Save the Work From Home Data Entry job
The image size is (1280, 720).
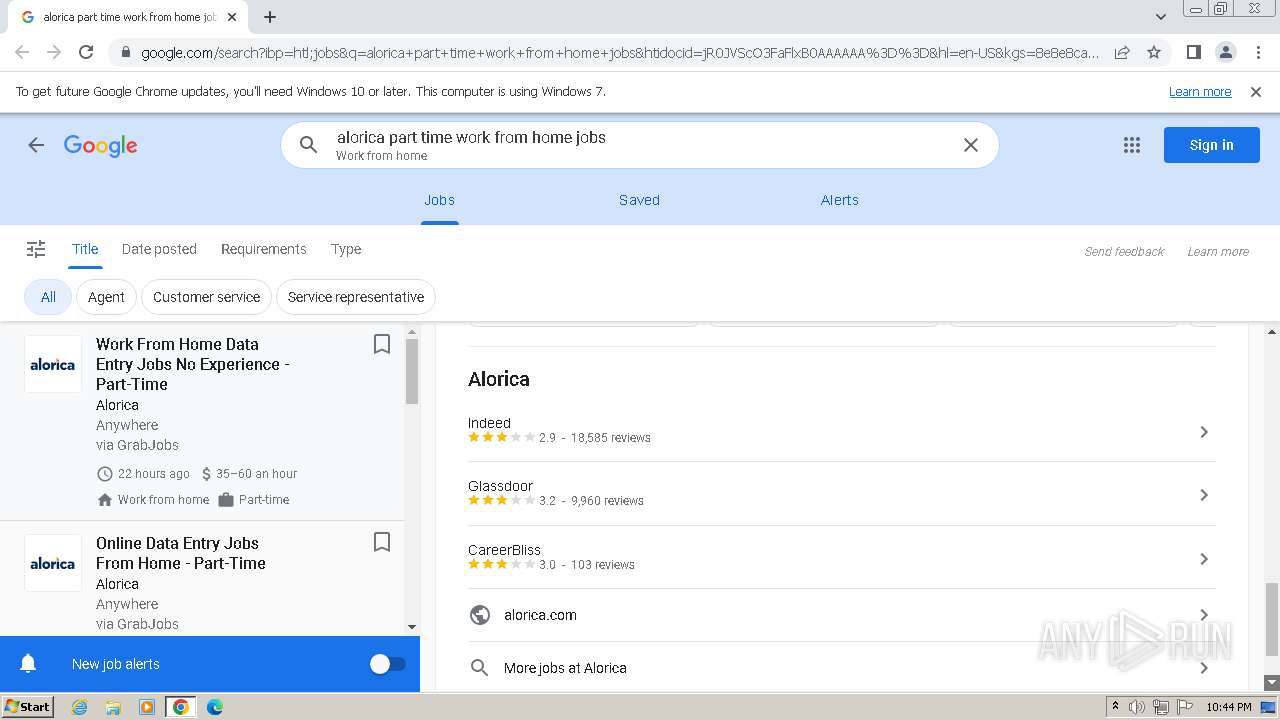tap(381, 344)
